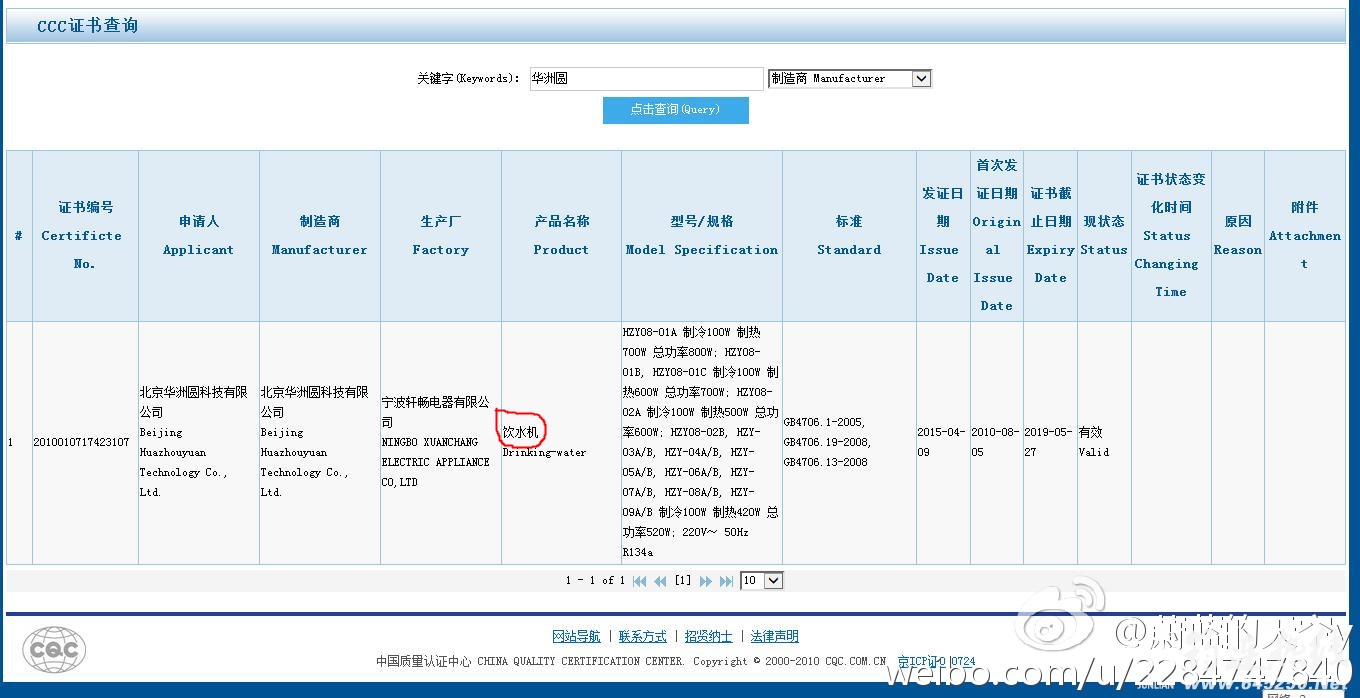
Task: Click the 原因 Reason column header
Action: point(1238,236)
